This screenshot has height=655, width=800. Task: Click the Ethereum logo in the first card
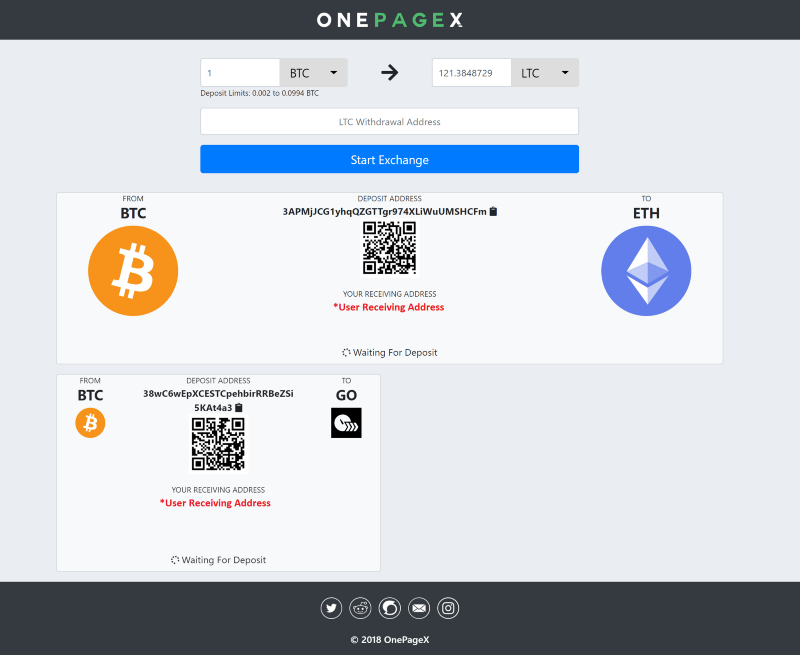pyautogui.click(x=646, y=271)
